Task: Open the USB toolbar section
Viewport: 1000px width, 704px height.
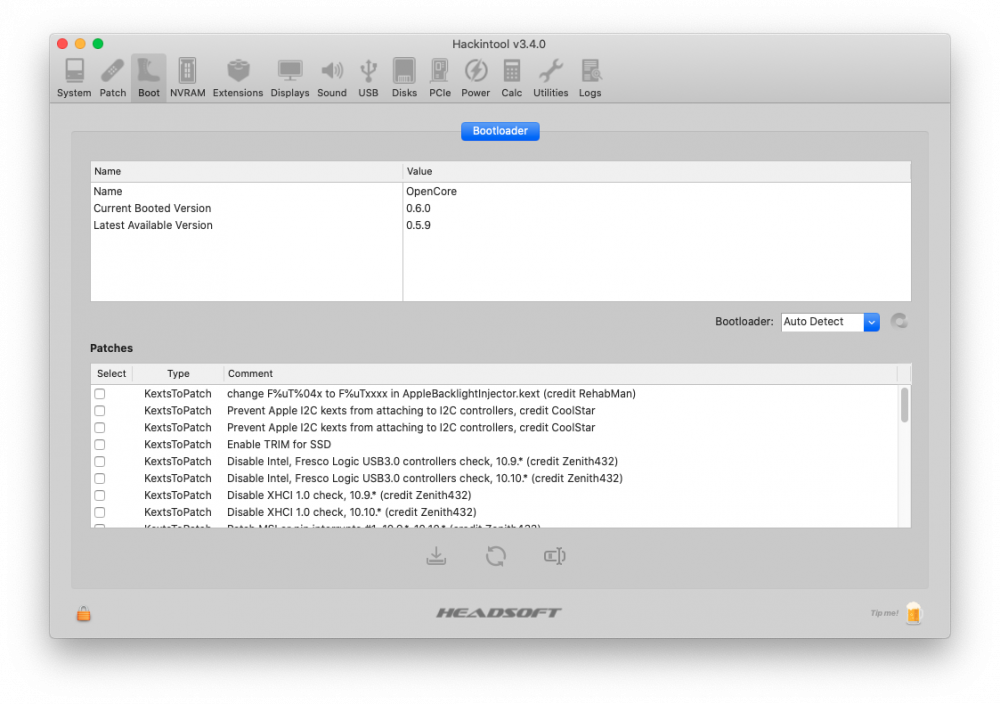Action: click(368, 78)
